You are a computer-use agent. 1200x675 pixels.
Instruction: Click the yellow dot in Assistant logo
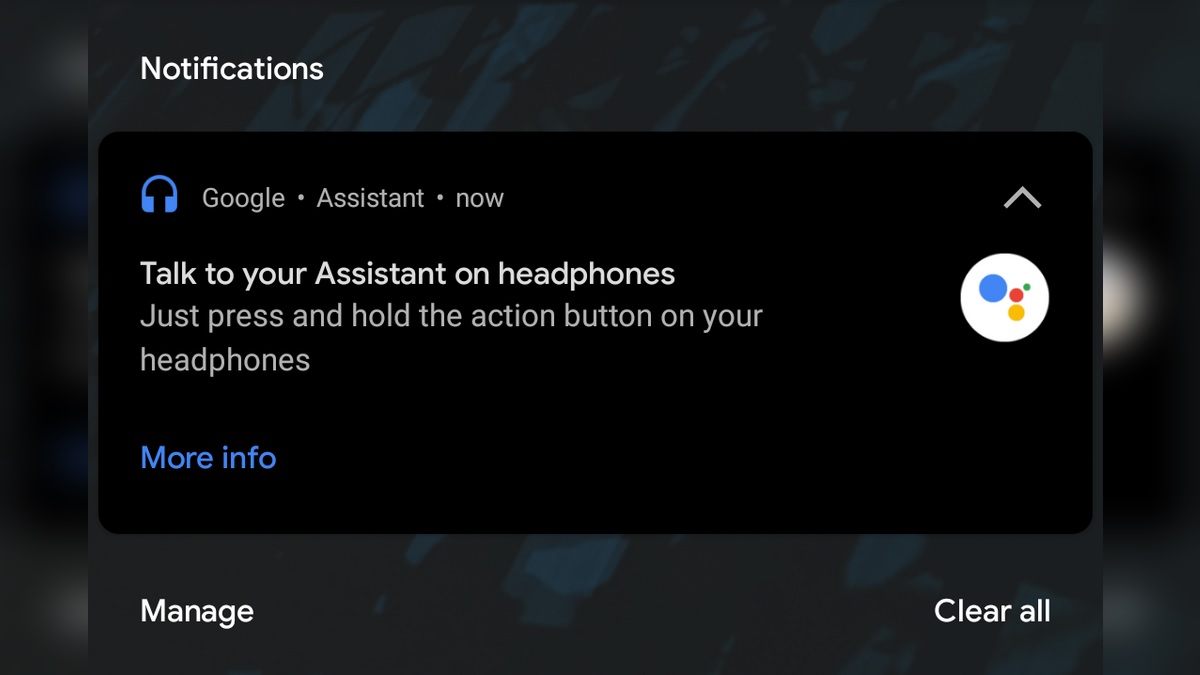pos(1016,312)
